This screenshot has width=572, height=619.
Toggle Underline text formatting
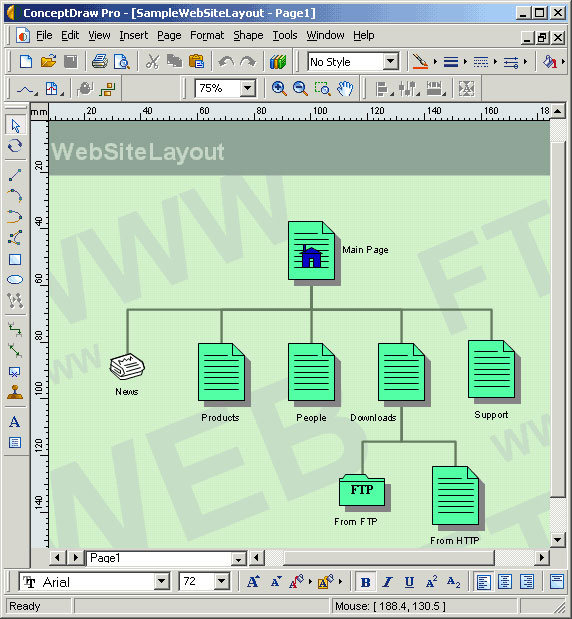coord(409,582)
